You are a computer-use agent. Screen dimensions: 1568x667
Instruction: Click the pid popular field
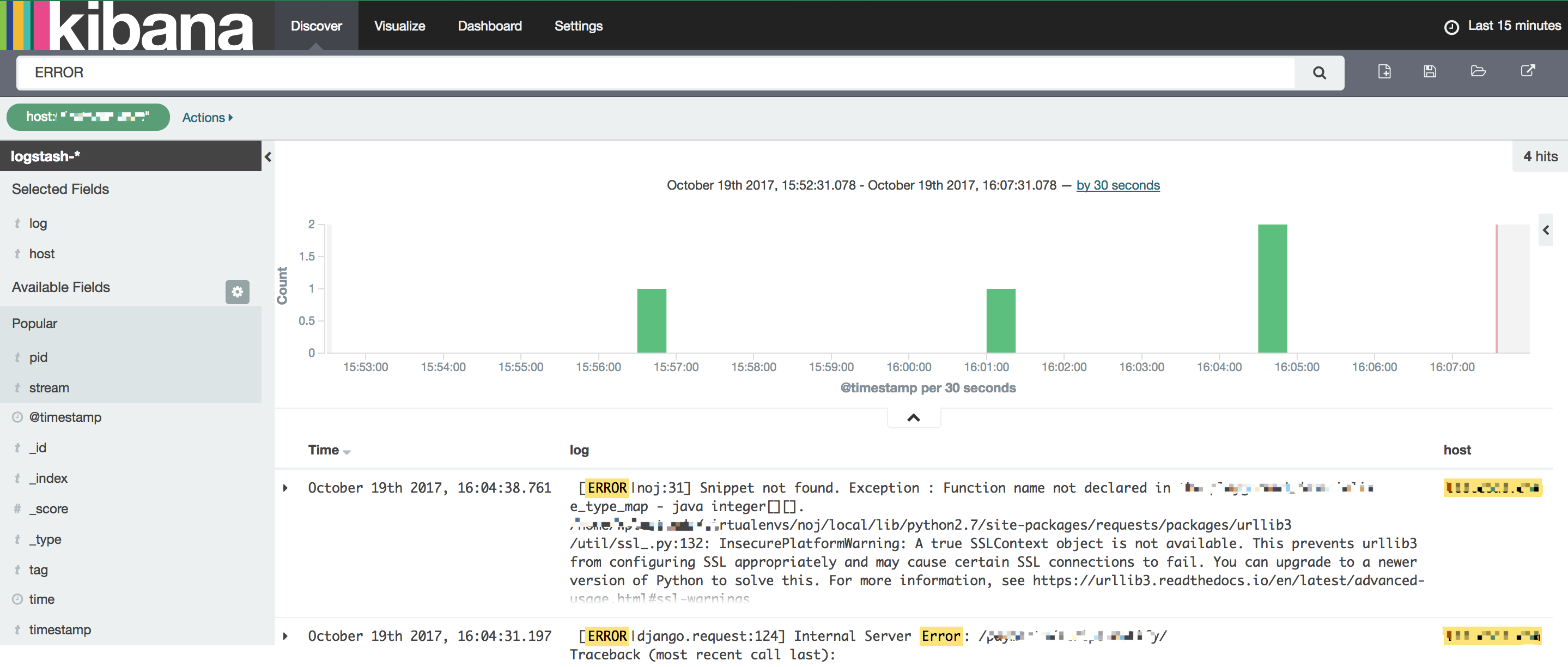coord(38,358)
